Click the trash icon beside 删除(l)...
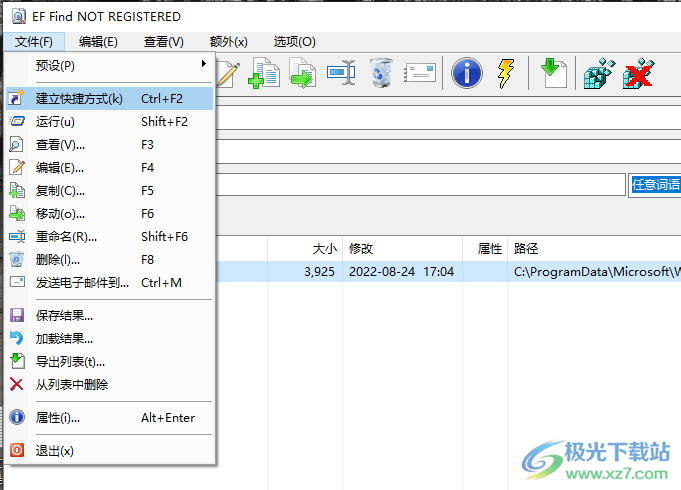The width and height of the screenshot is (681, 490). (x=17, y=259)
